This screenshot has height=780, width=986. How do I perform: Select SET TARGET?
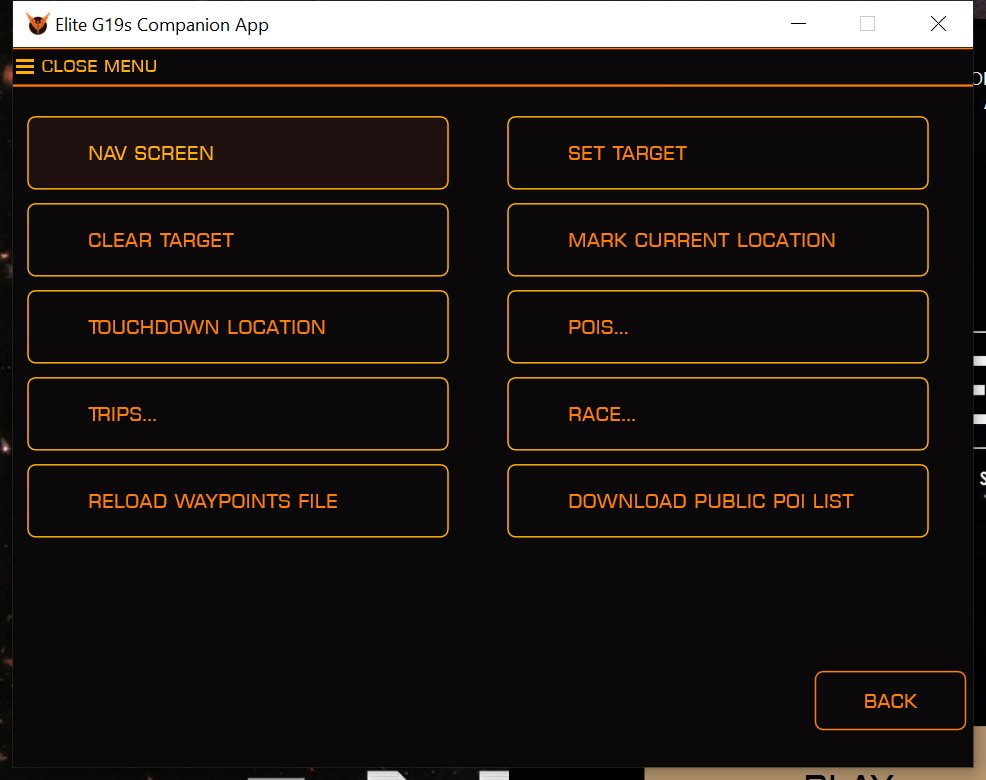[x=717, y=153]
